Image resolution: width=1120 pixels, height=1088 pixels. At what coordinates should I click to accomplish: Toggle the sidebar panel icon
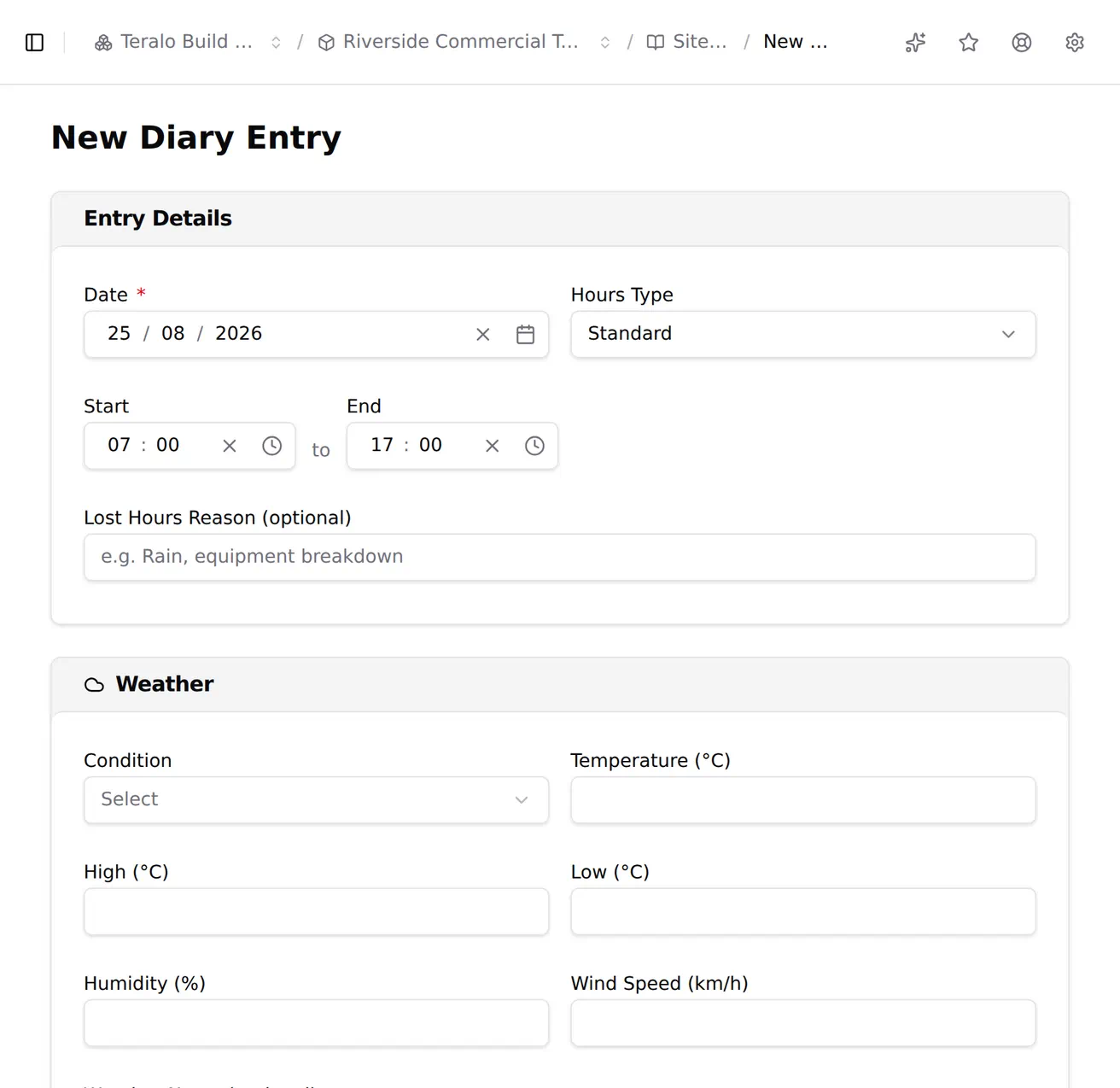tap(35, 43)
